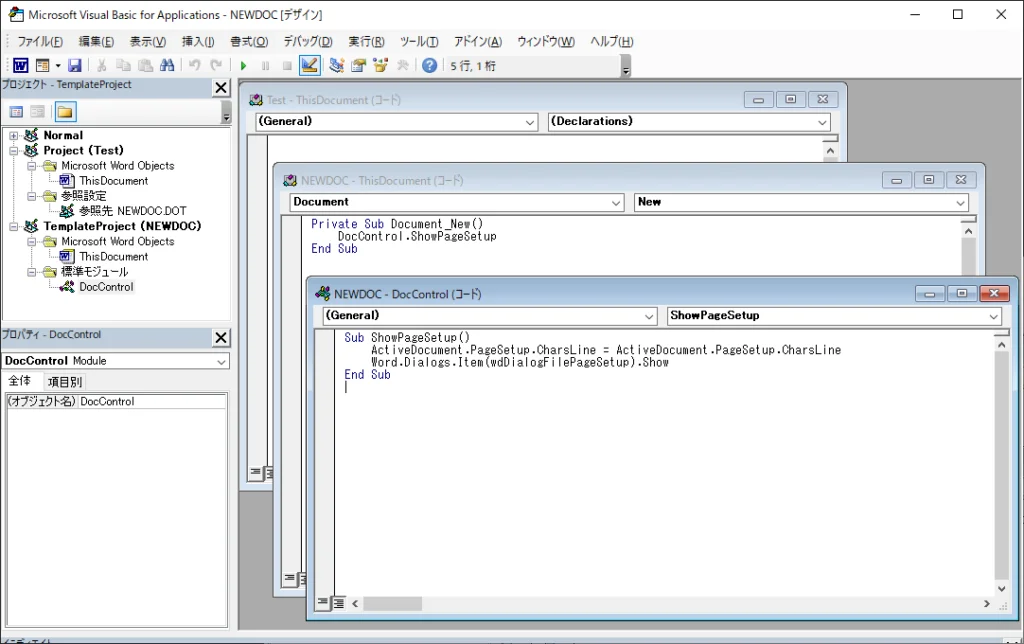Switch to the 全体 properties tab
The height and width of the screenshot is (644, 1024).
20,381
